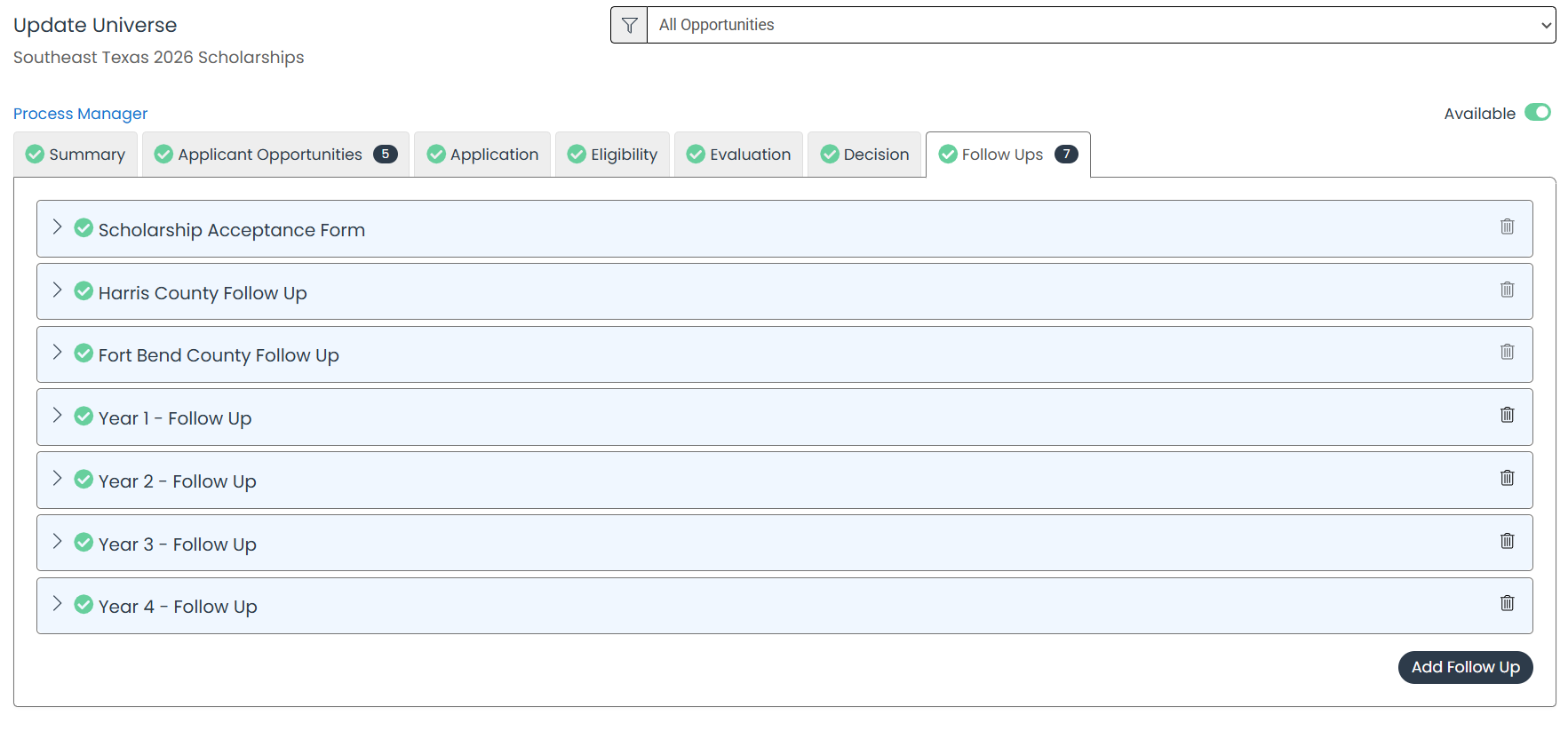Image resolution: width=1568 pixels, height=731 pixels.
Task: Click green check icon beside Year 1 - Follow Up
Action: (x=84, y=417)
